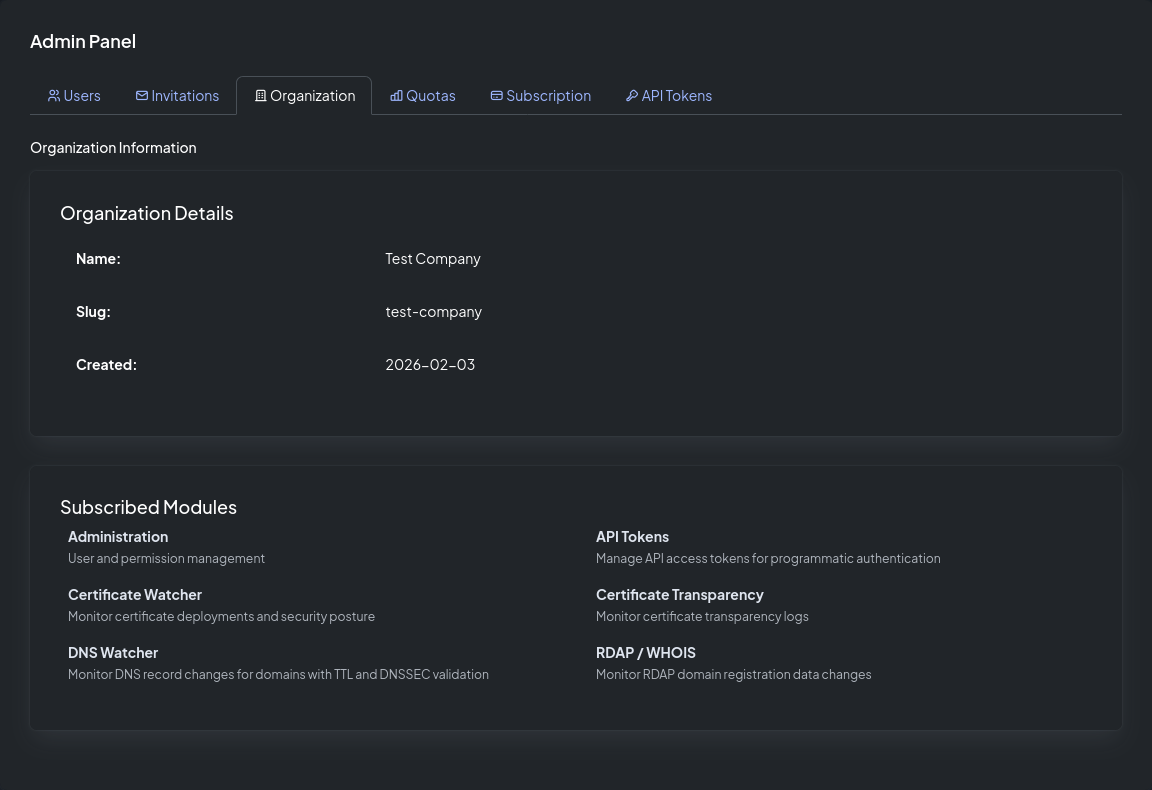Open the Subscription tab
This screenshot has width=1152, height=790.
[541, 96]
